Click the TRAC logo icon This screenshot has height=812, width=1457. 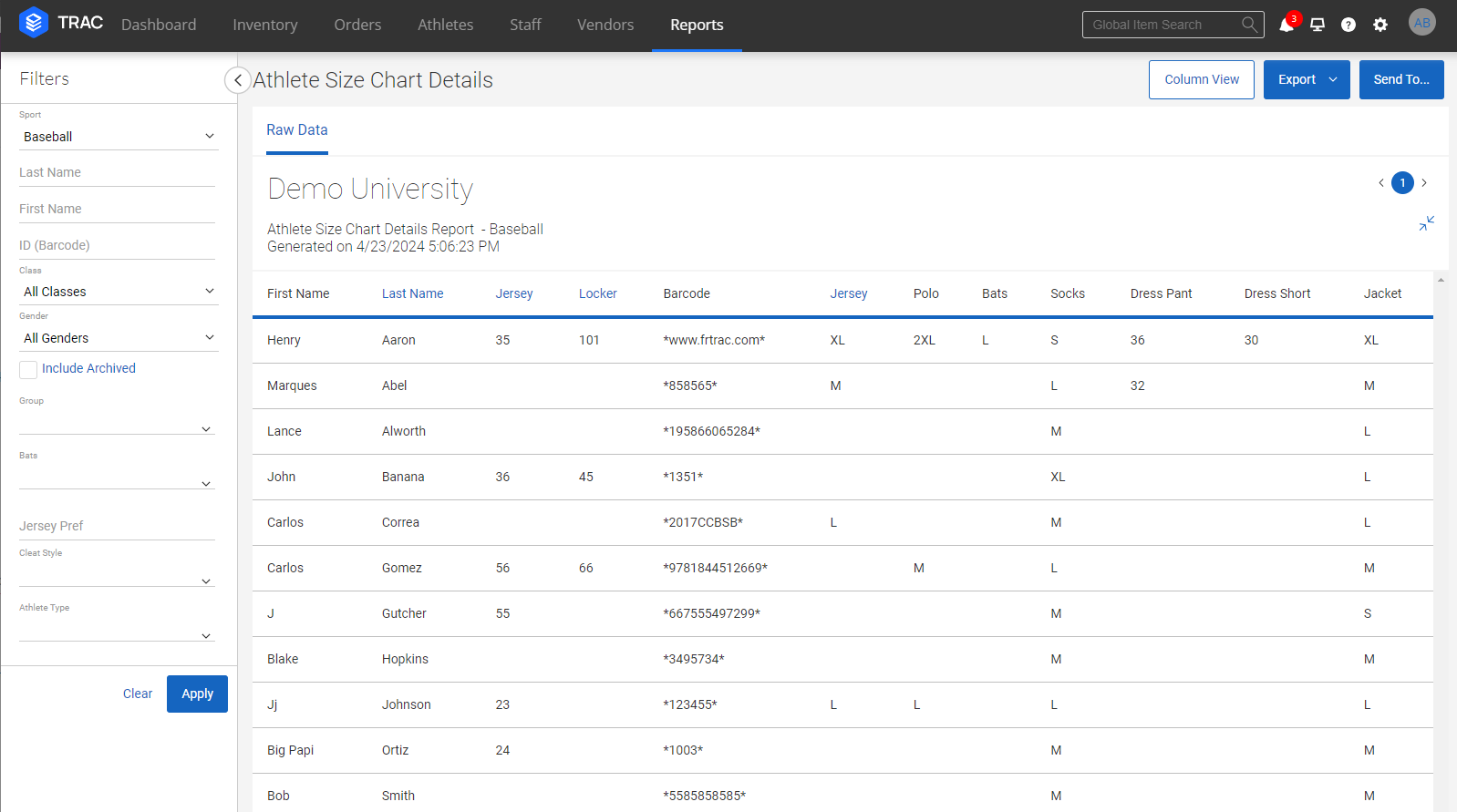[x=34, y=23]
